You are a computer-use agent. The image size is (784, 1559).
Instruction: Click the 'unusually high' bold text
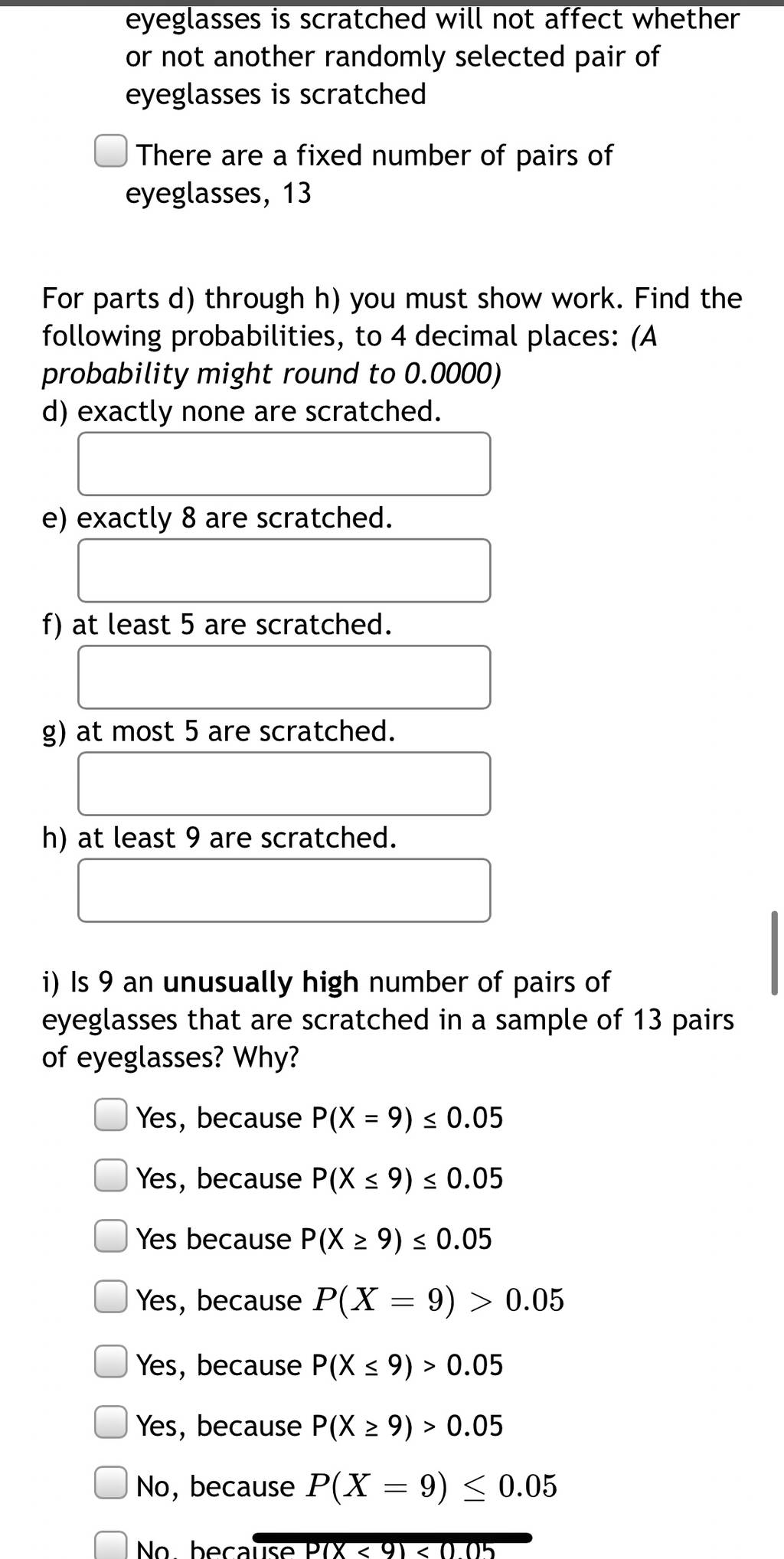(261, 982)
